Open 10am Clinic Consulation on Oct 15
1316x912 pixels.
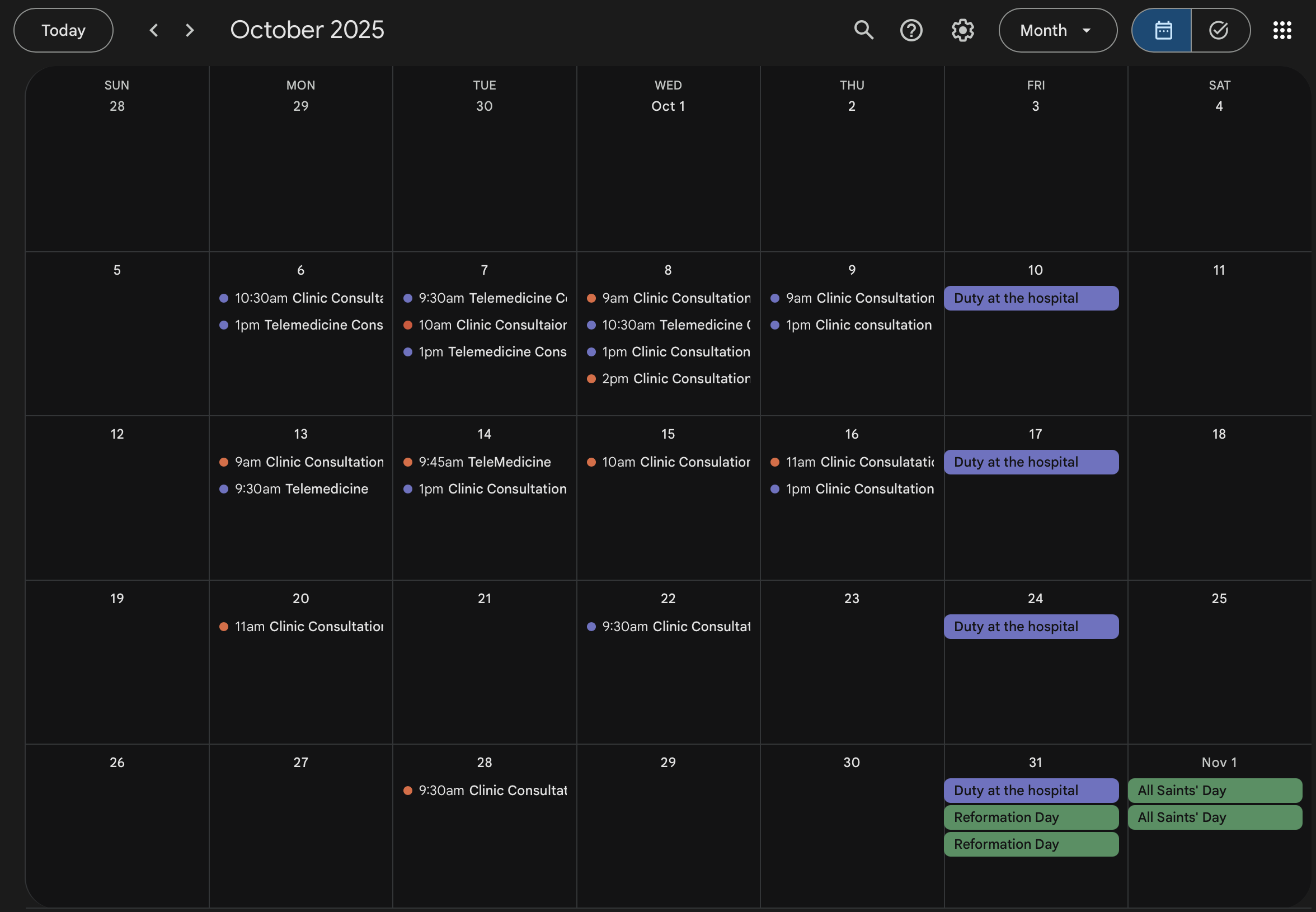click(668, 462)
